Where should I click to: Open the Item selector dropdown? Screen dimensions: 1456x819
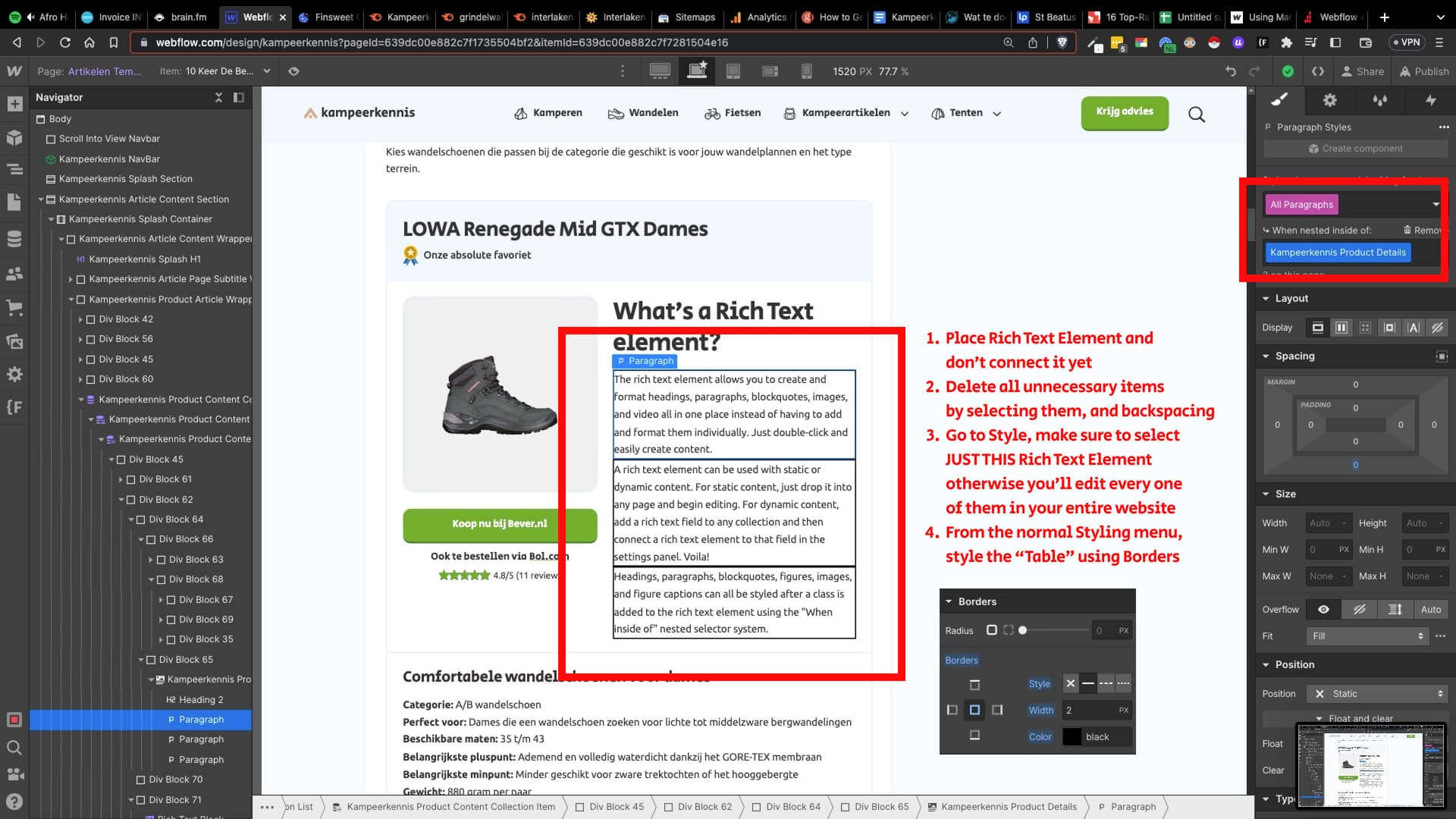(215, 71)
